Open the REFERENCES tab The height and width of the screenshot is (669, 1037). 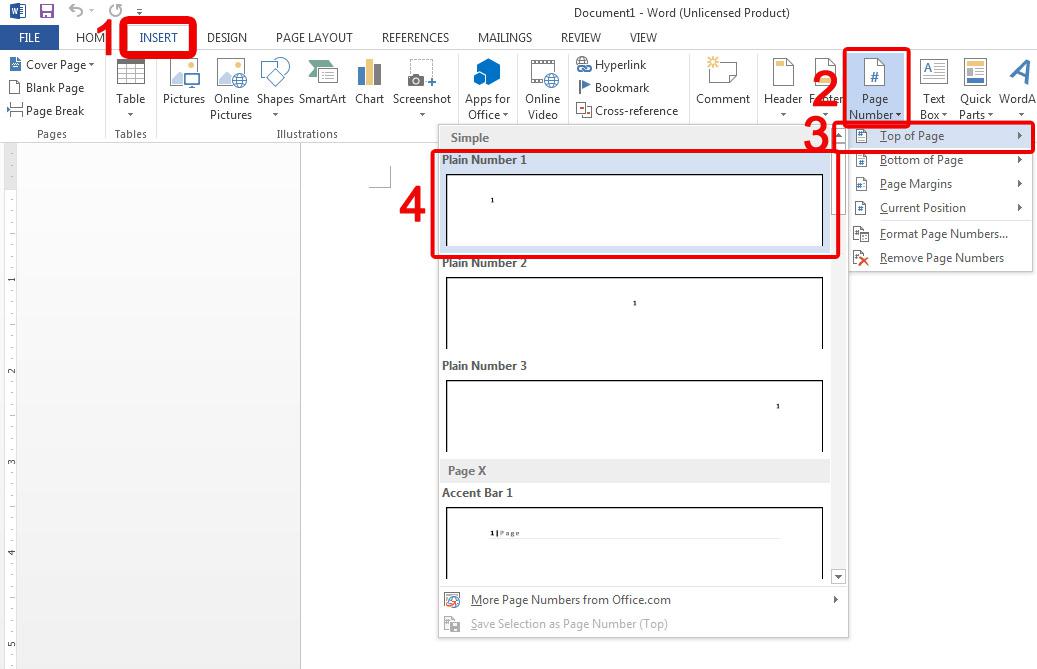415,38
